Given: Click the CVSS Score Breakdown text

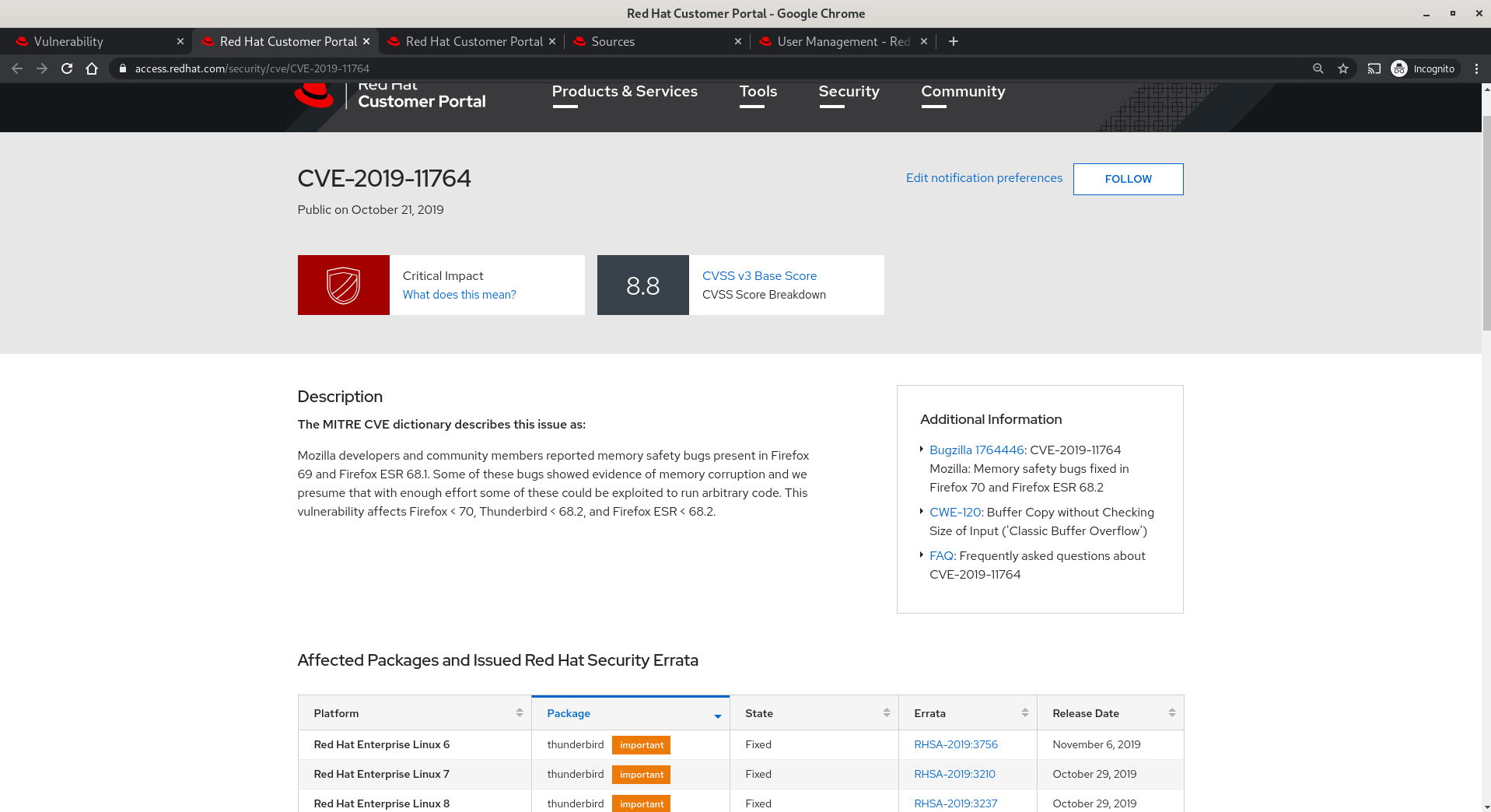Looking at the screenshot, I should pos(764,295).
